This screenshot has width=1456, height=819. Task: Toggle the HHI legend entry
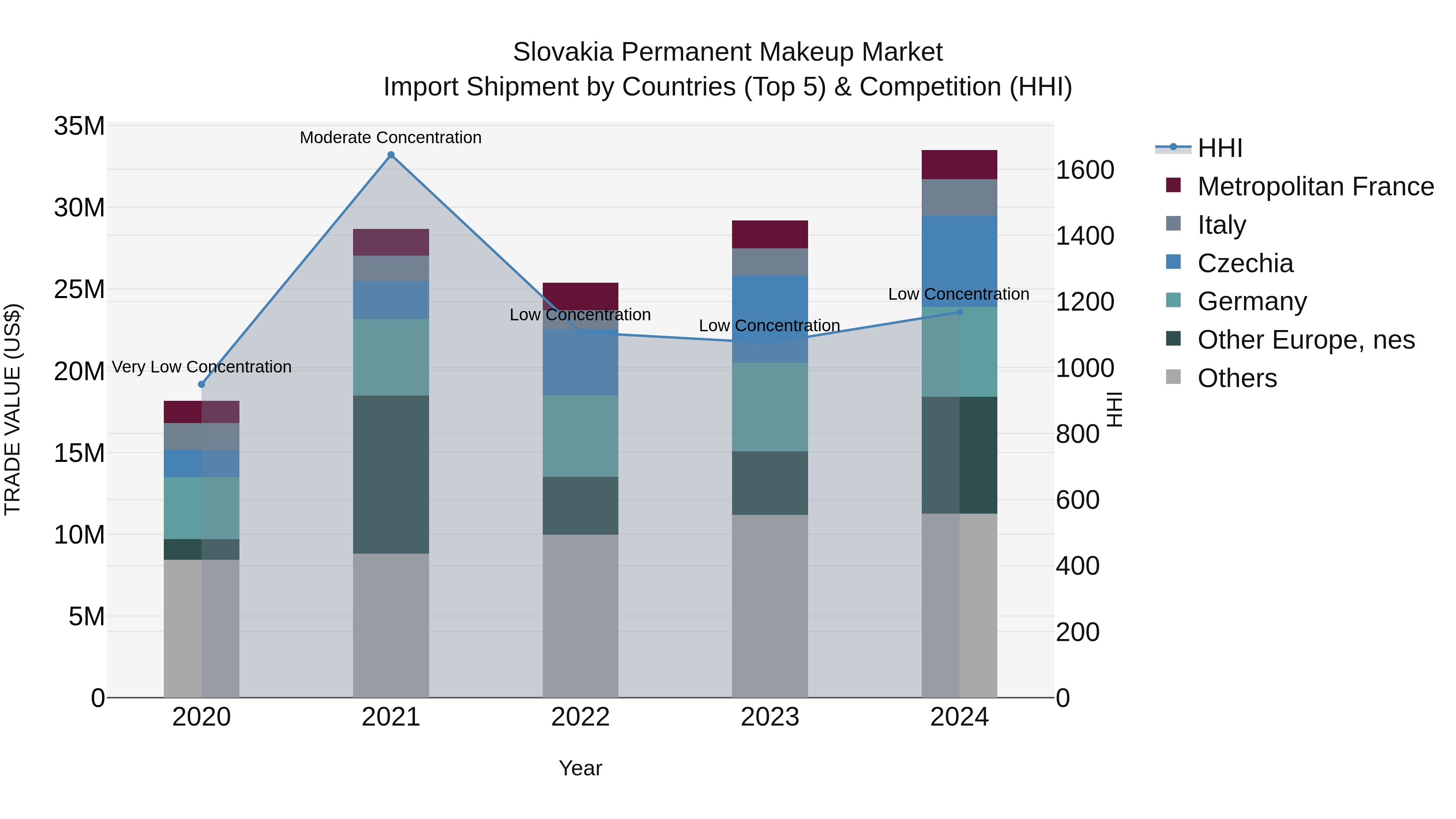[1198, 148]
